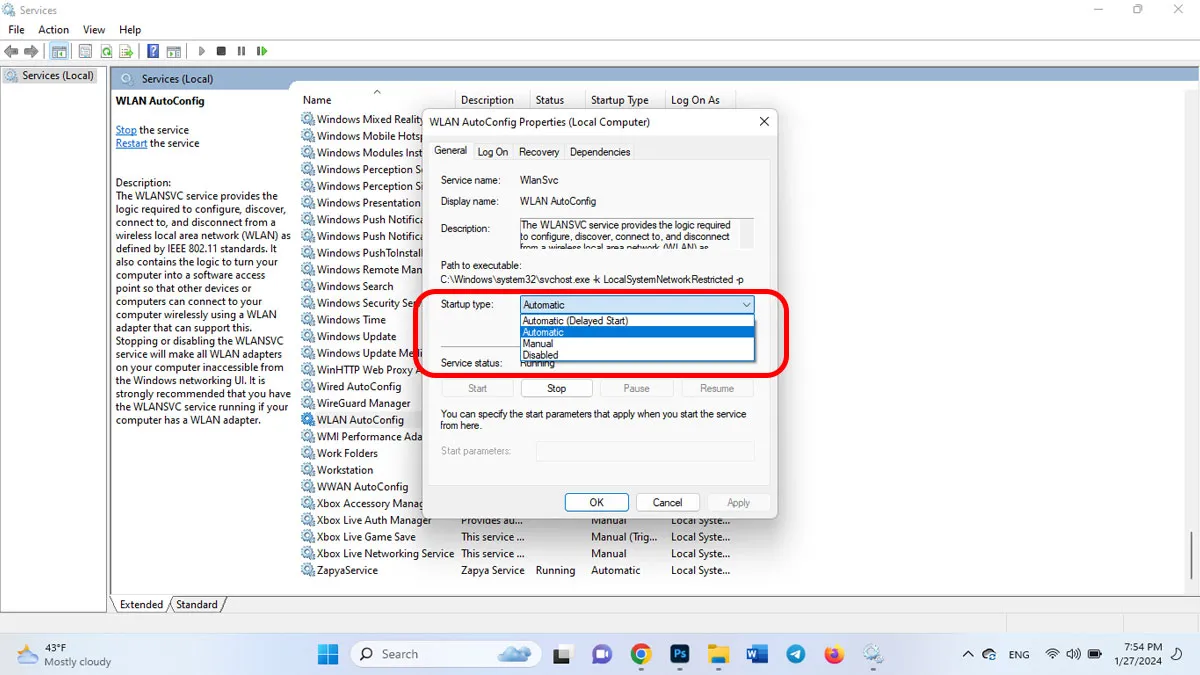This screenshot has height=675, width=1200.
Task: Switch to the Standard view tab
Action: [x=197, y=604]
